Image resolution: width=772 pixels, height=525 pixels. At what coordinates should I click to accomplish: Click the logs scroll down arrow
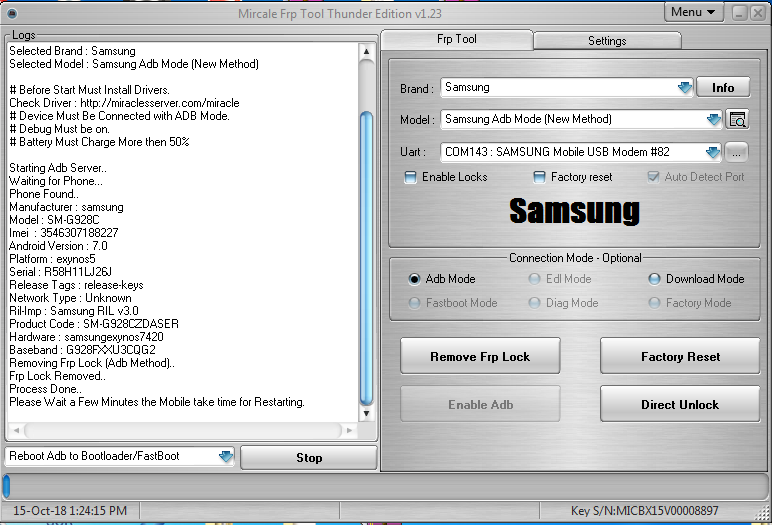point(366,414)
